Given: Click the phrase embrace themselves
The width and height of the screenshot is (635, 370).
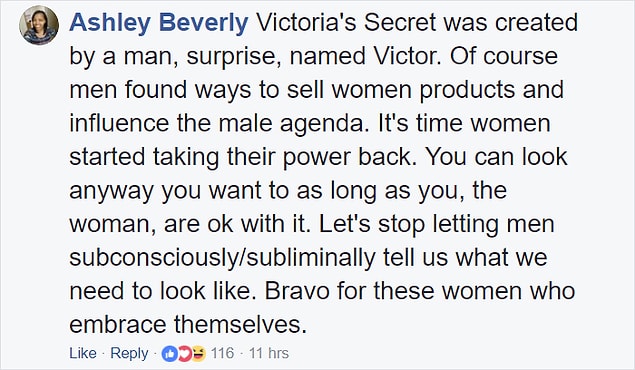Looking at the screenshot, I should click(x=188, y=324).
